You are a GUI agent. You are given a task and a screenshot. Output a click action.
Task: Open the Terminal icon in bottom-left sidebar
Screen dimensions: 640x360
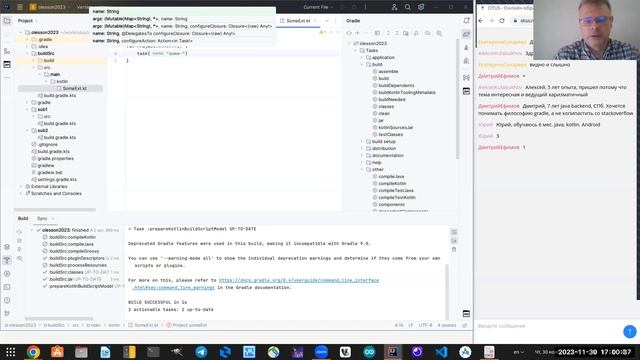tap(7, 287)
